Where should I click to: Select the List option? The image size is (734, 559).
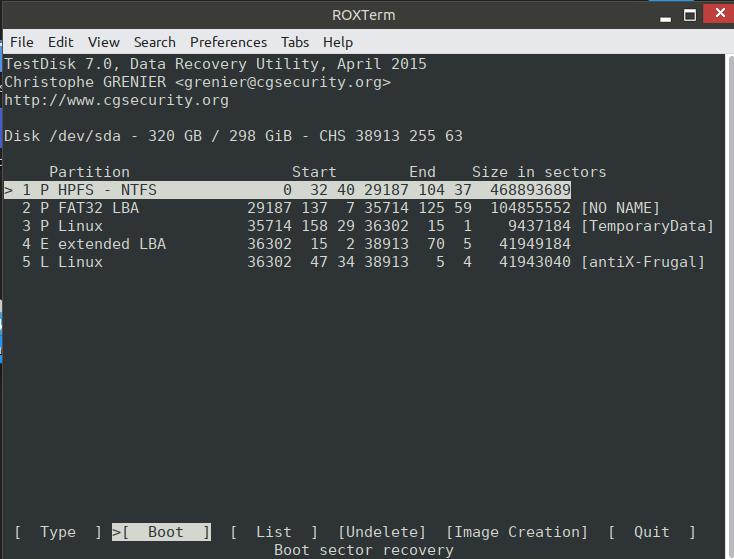[274, 532]
